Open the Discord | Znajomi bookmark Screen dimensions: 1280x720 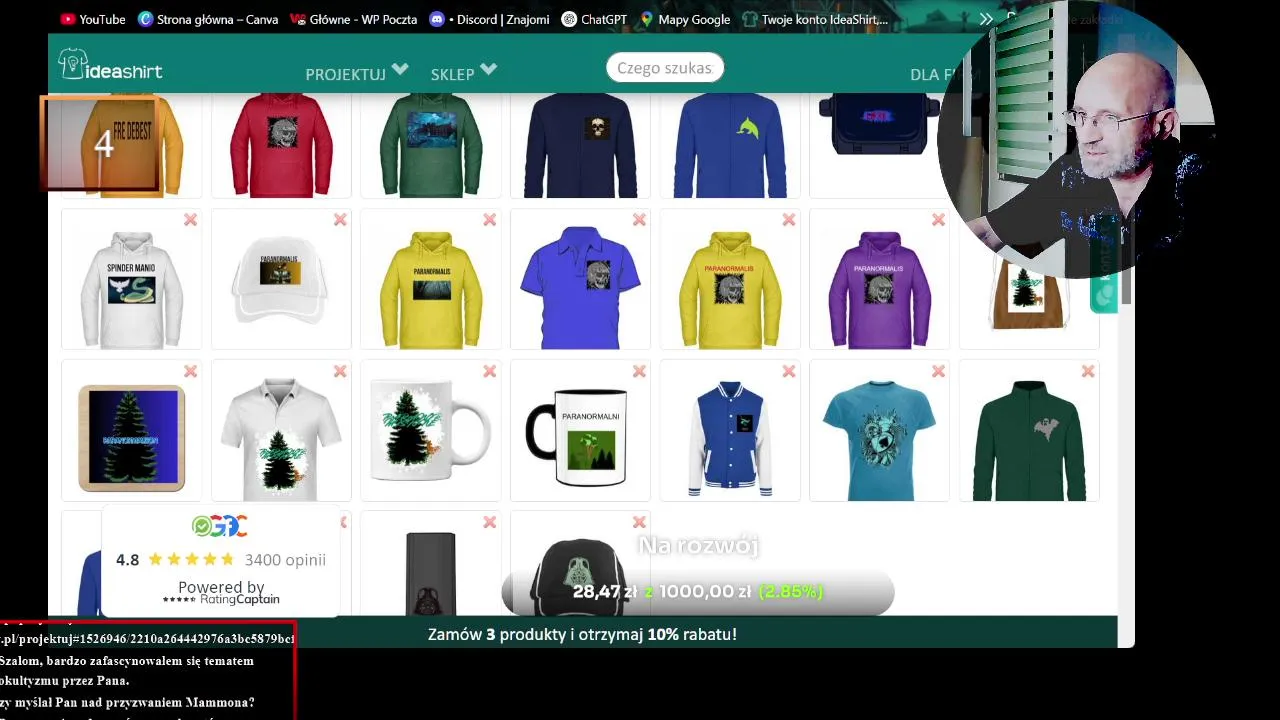[490, 19]
